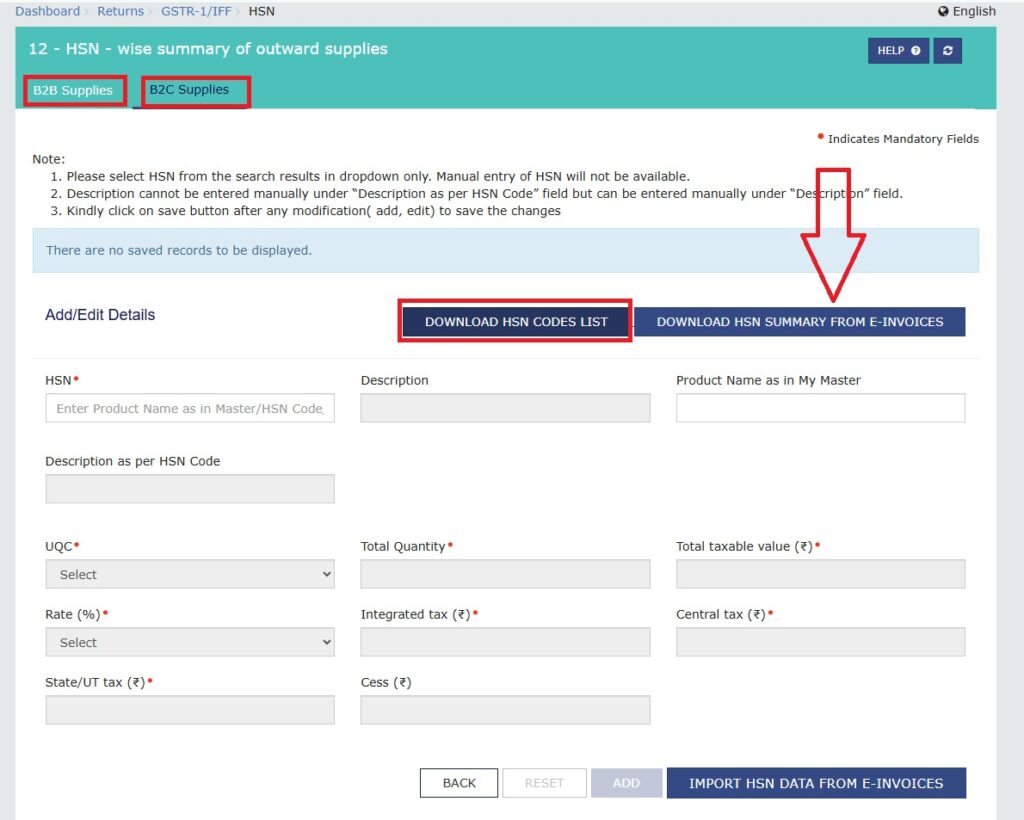Select the Cess amount field

point(505,710)
